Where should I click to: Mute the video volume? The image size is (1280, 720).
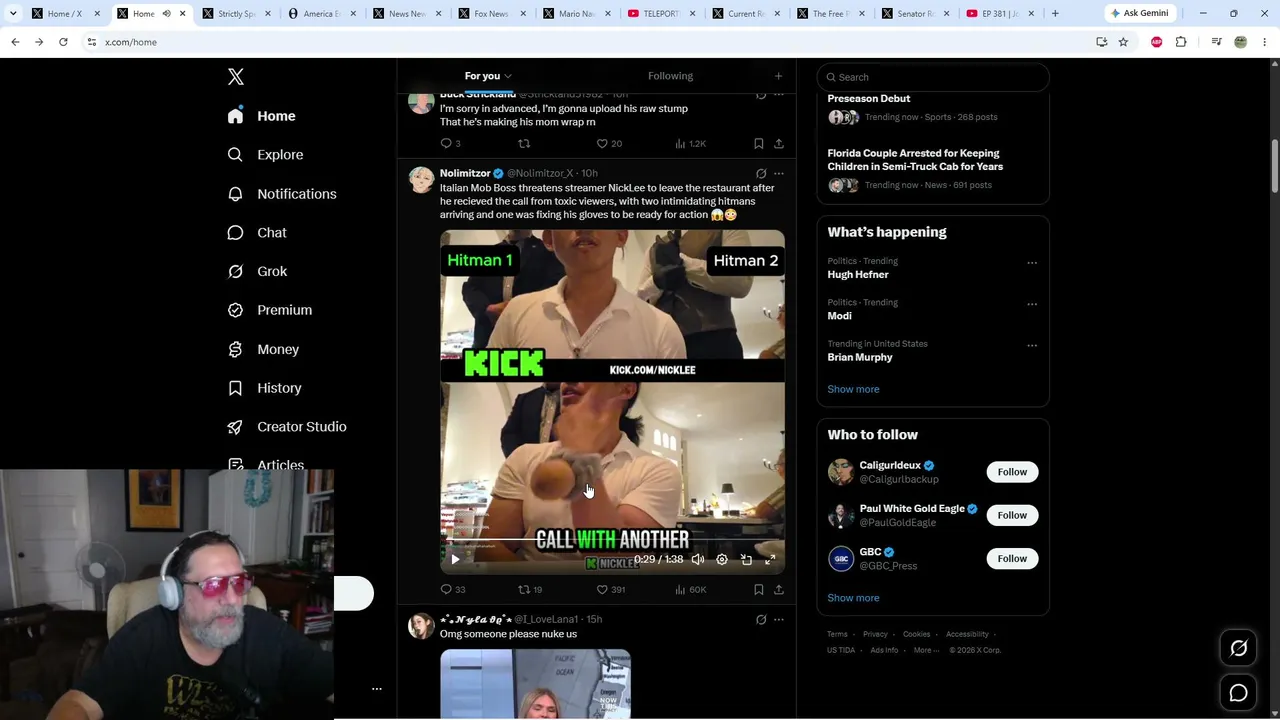coord(698,560)
